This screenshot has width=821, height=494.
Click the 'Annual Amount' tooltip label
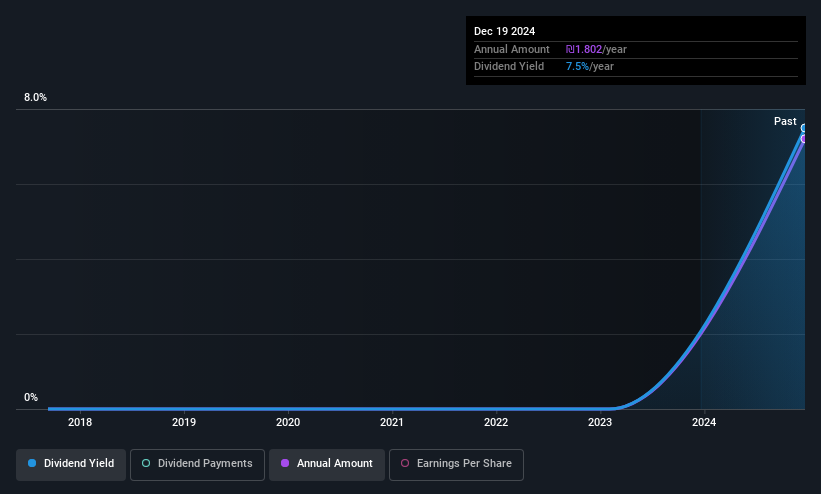[x=512, y=49]
